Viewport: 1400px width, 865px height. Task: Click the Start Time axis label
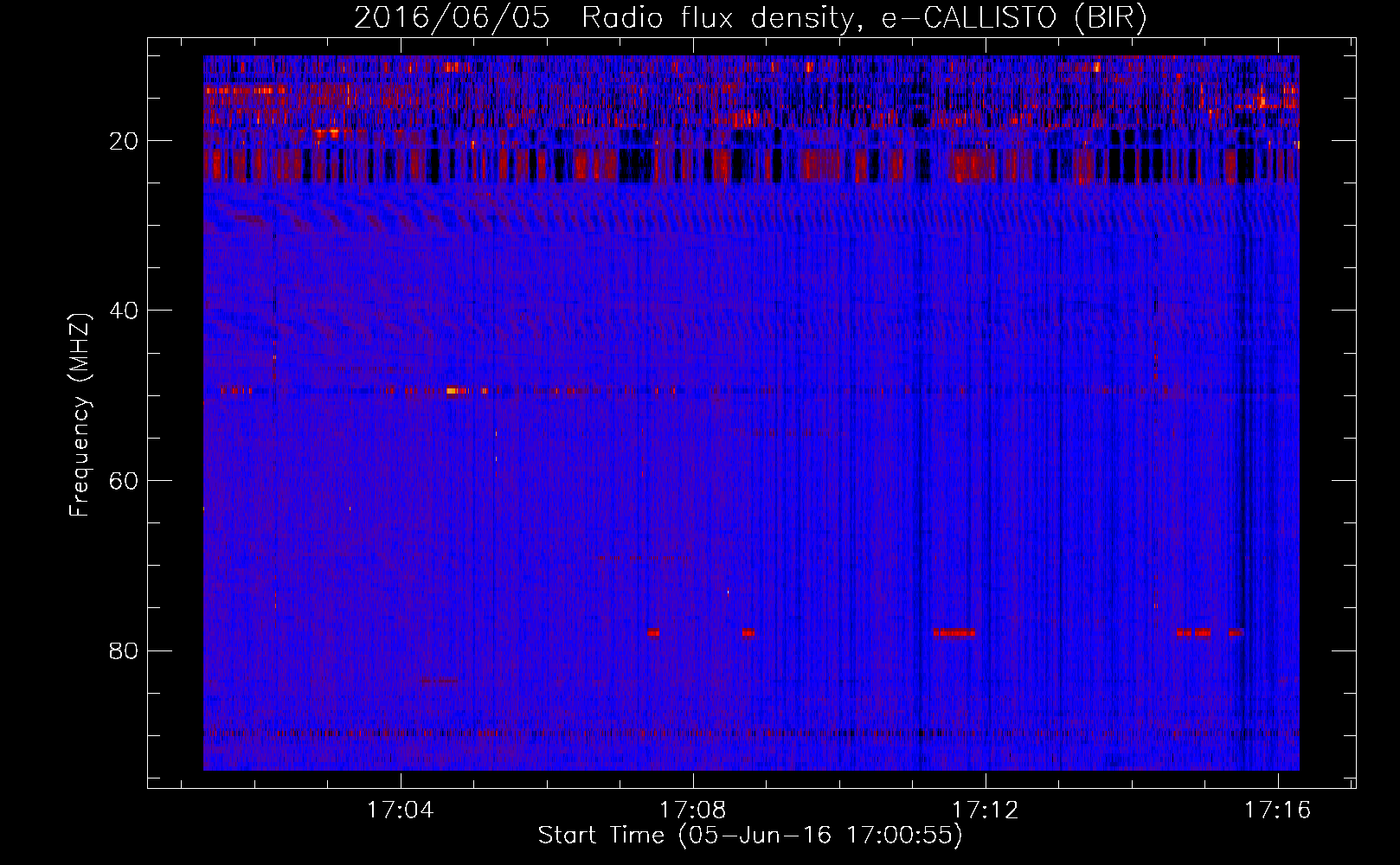[750, 836]
